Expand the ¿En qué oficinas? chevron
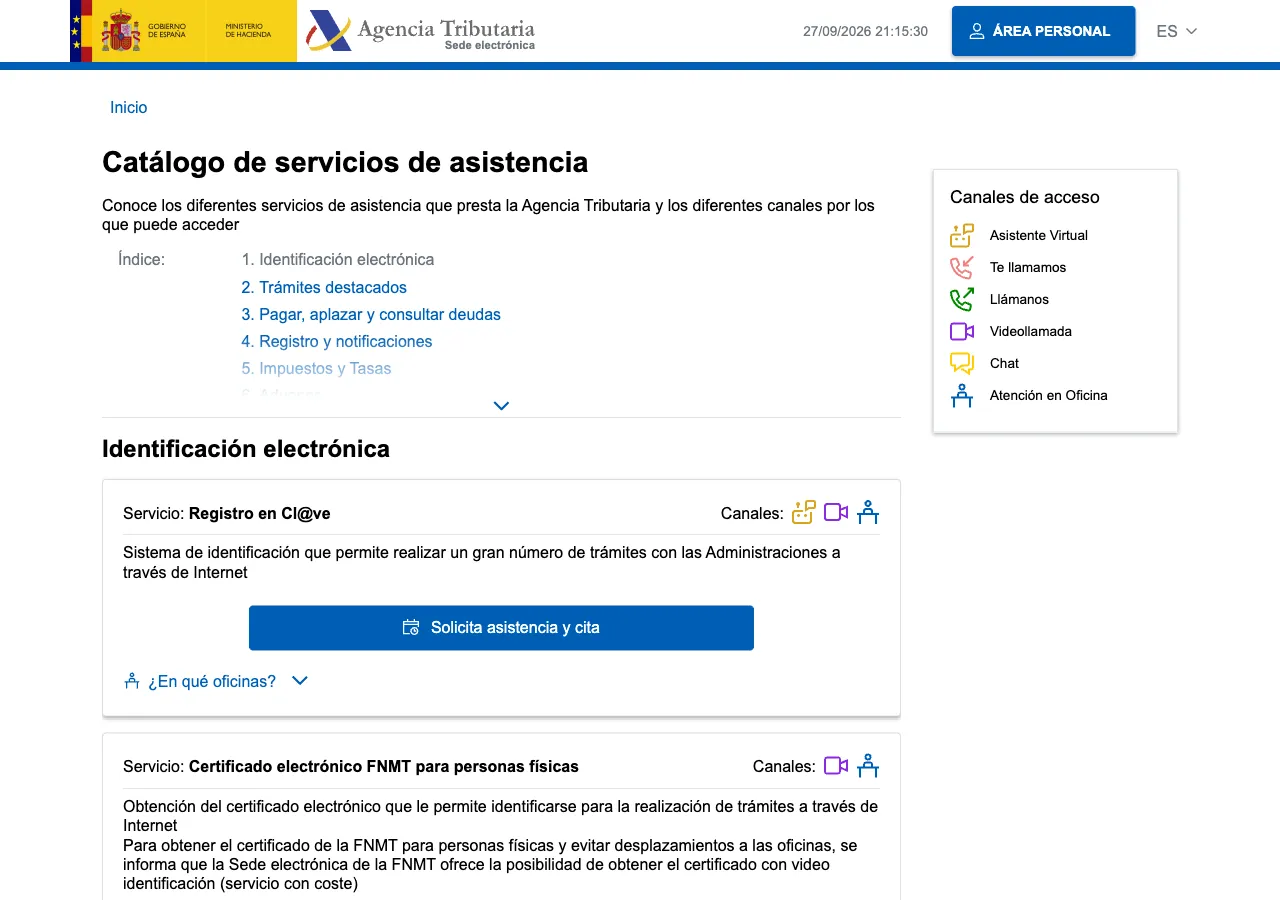 [x=300, y=681]
